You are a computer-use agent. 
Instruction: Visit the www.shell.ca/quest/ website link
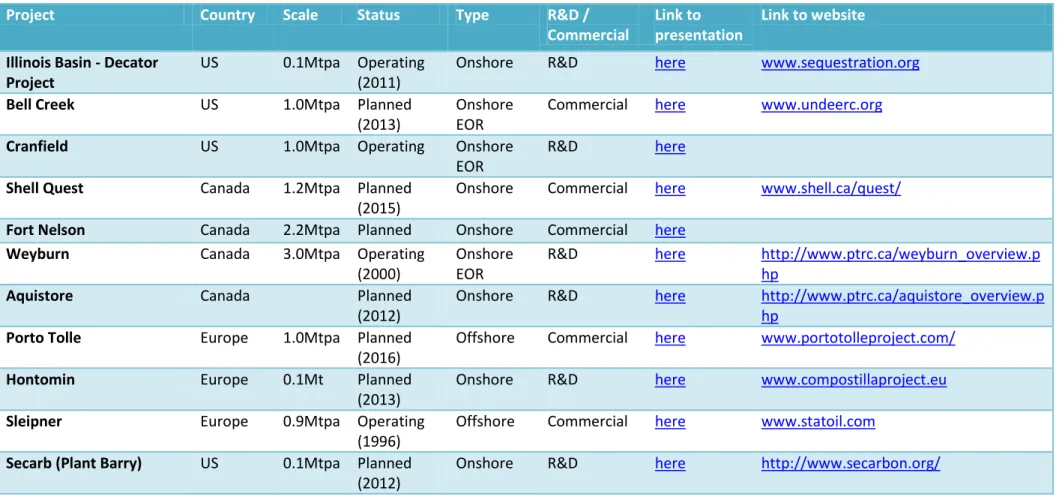point(831,188)
